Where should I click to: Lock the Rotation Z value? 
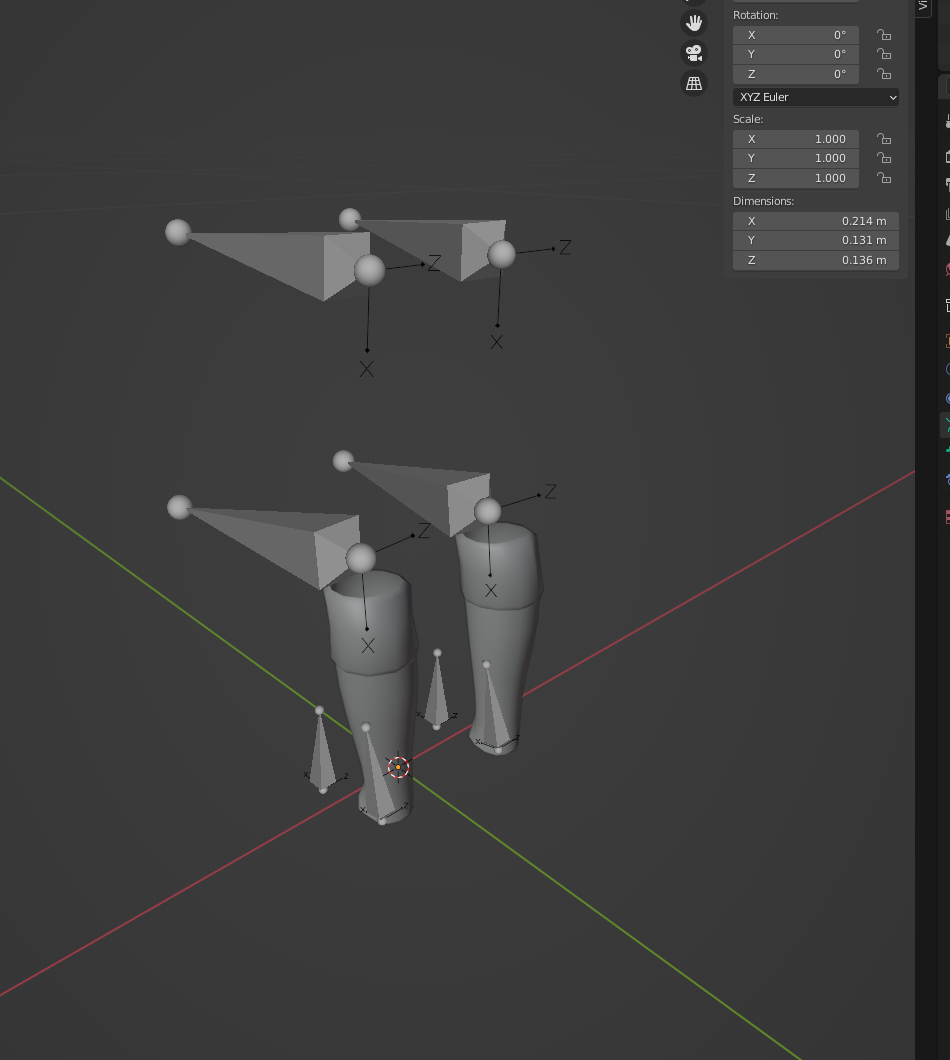(884, 74)
